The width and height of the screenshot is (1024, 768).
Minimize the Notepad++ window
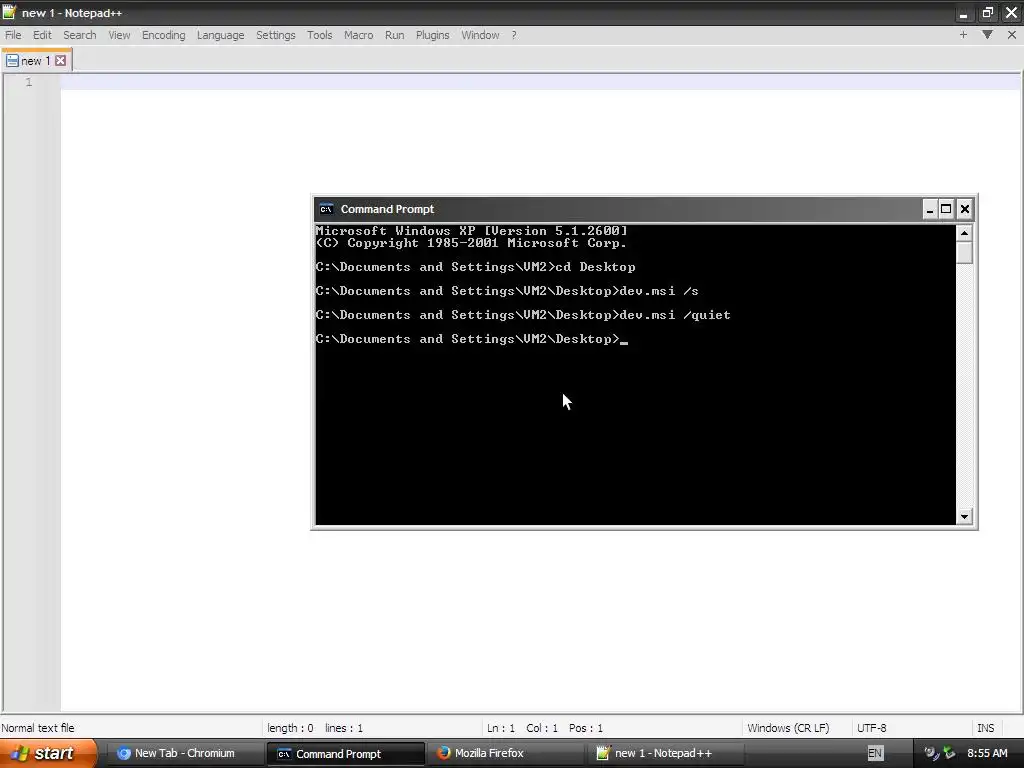click(963, 13)
